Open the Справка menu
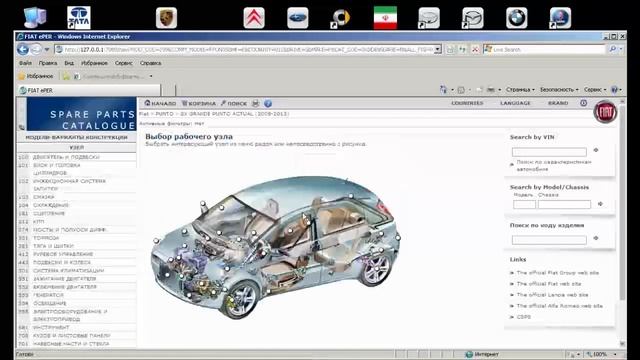The width and height of the screenshot is (640, 360). 151,63
